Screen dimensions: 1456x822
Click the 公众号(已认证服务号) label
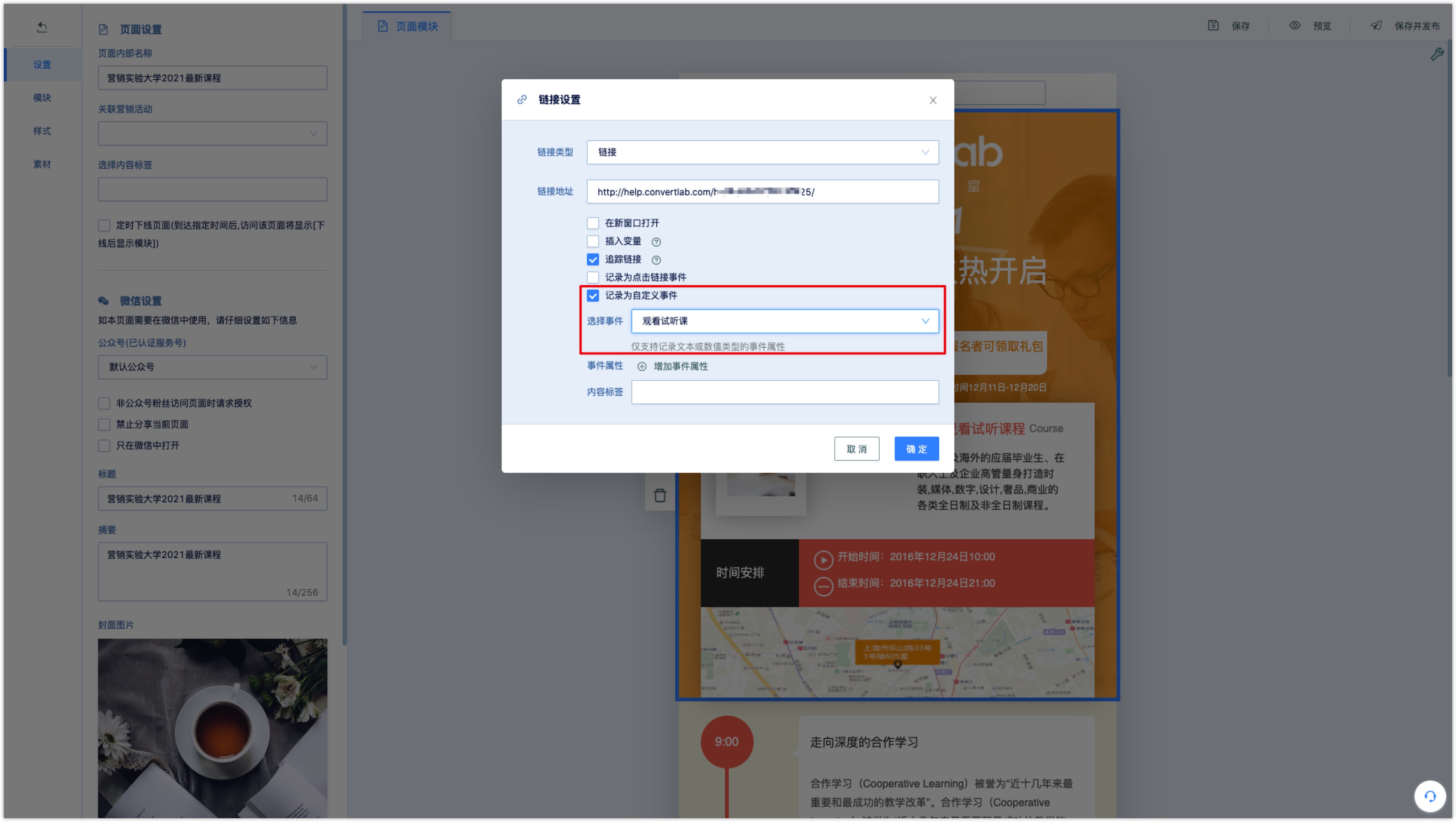click(x=142, y=343)
